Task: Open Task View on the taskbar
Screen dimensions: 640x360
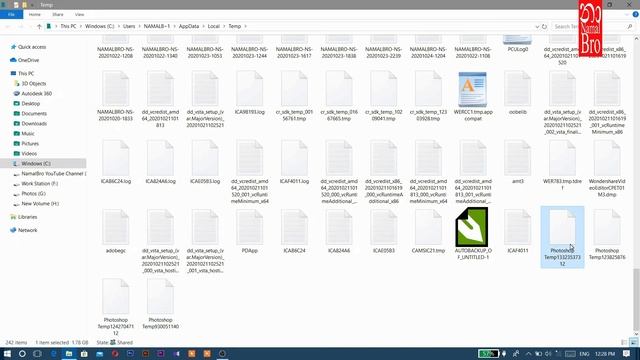Action: tap(37, 353)
